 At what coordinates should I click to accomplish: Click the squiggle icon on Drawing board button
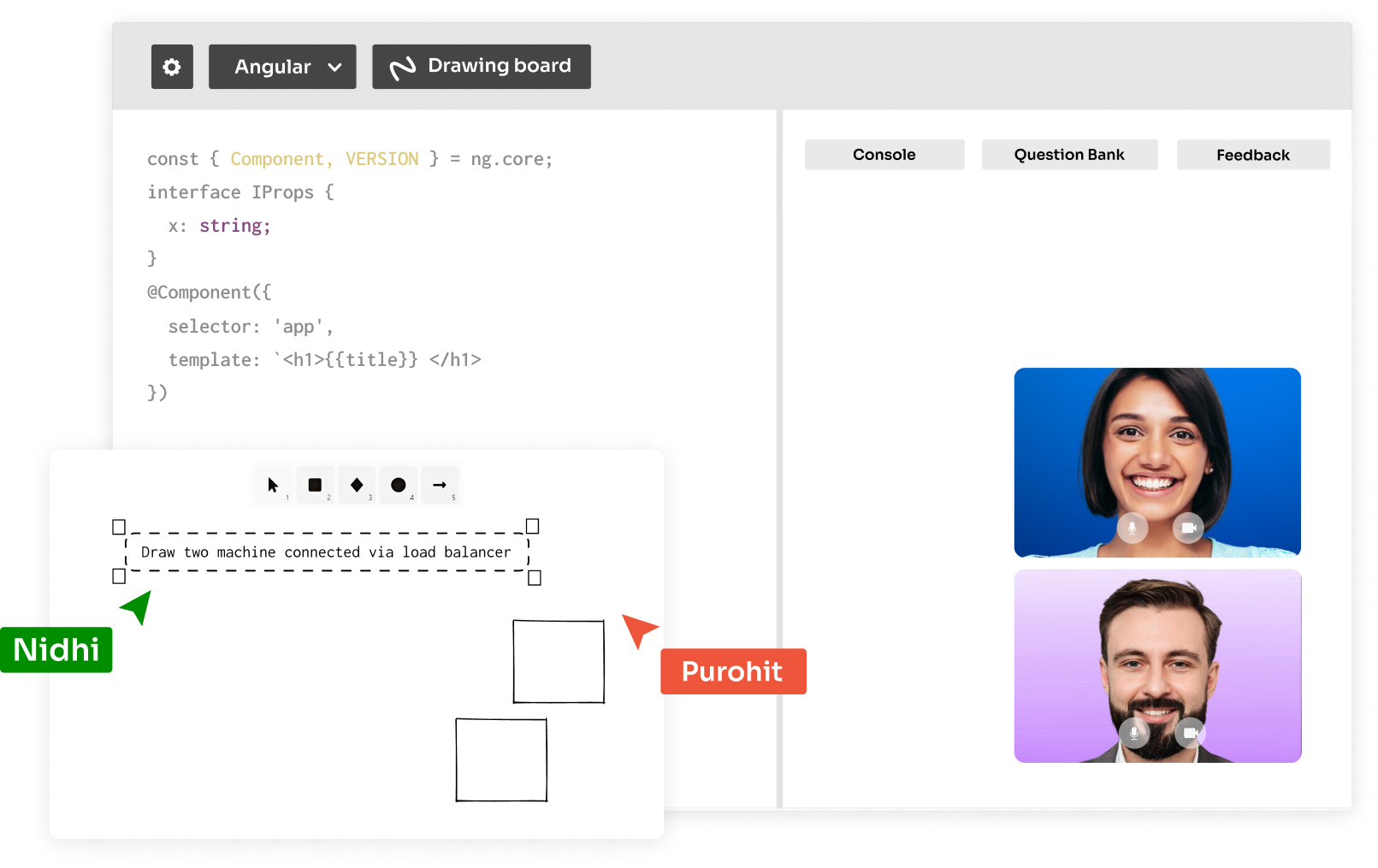coord(403,68)
